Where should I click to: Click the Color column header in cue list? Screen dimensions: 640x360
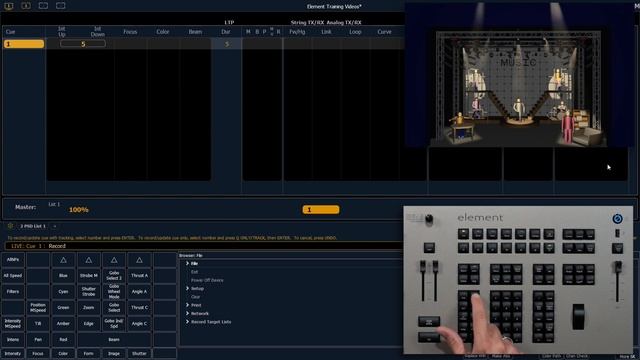162,32
